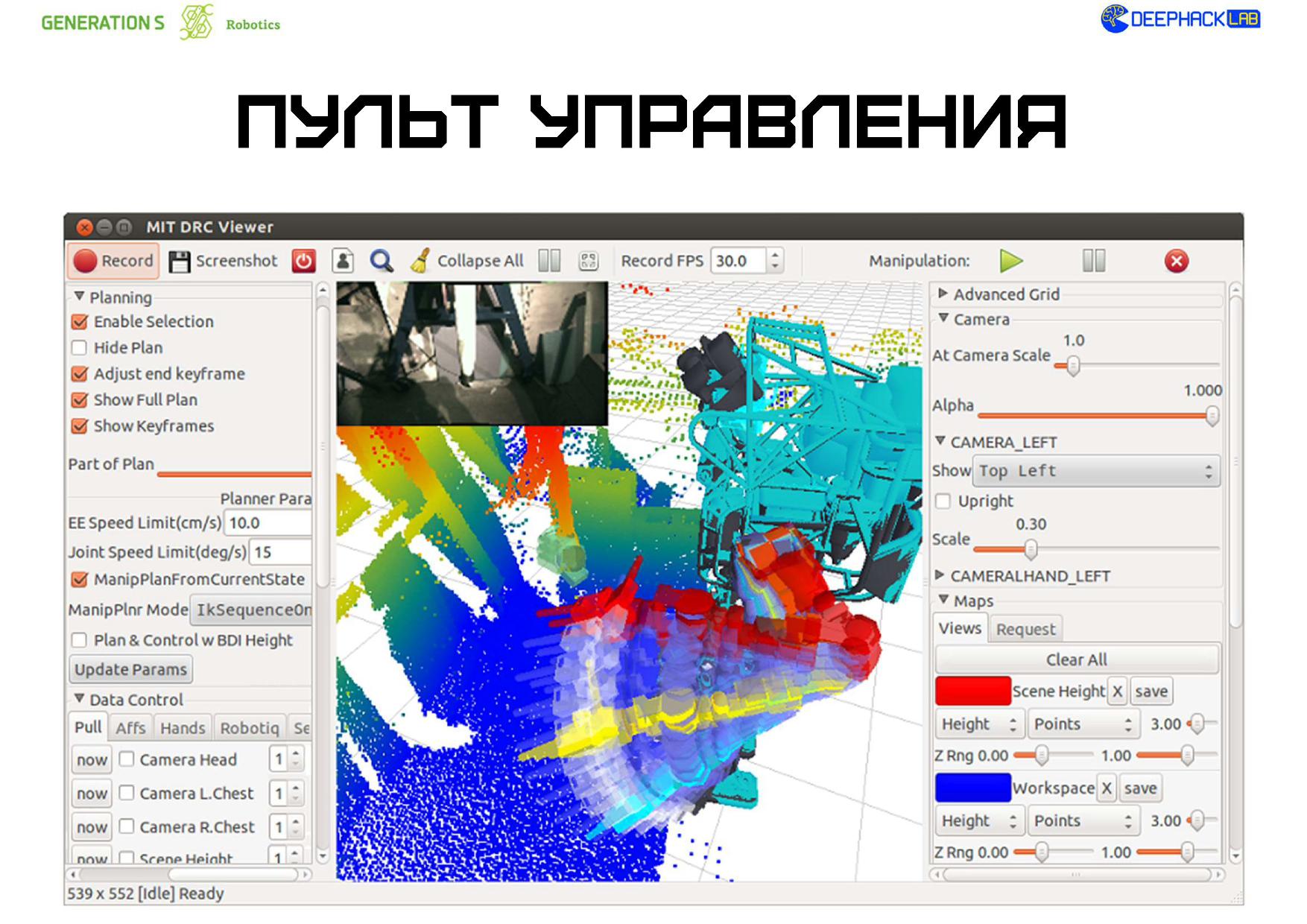Open the Show Top Left dropdown
The width and height of the screenshot is (1307, 924).
(x=1096, y=471)
